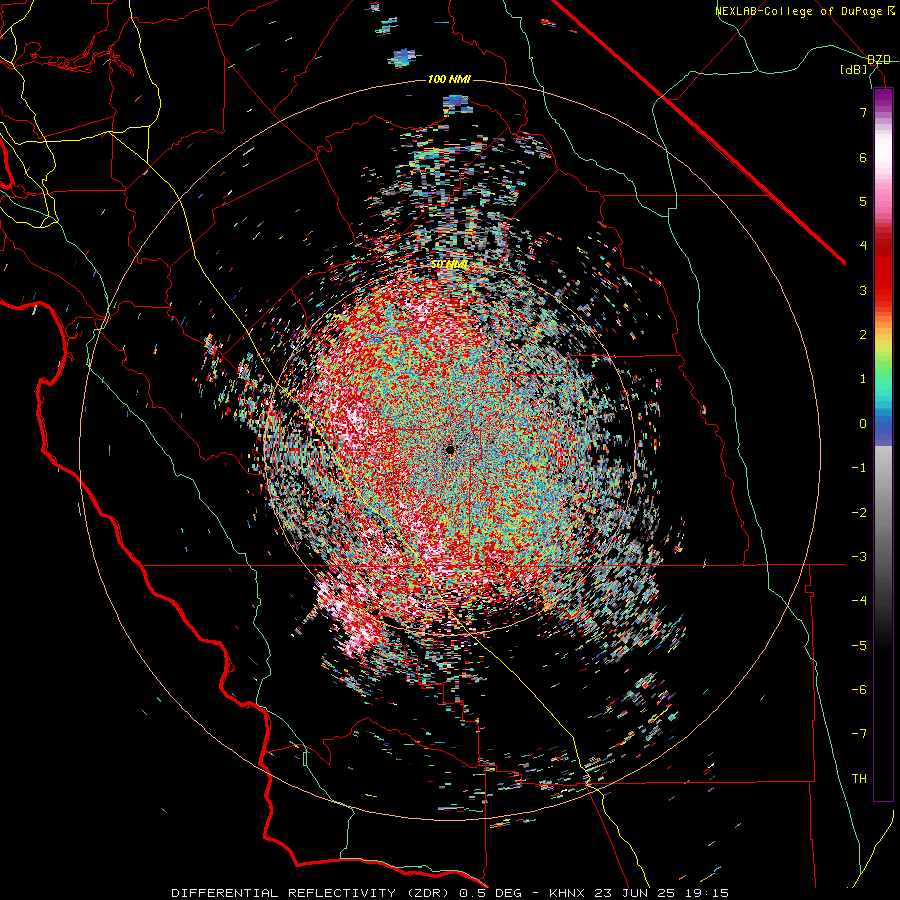
Task: Click the BZD label above the color scale
Action: tap(879, 60)
